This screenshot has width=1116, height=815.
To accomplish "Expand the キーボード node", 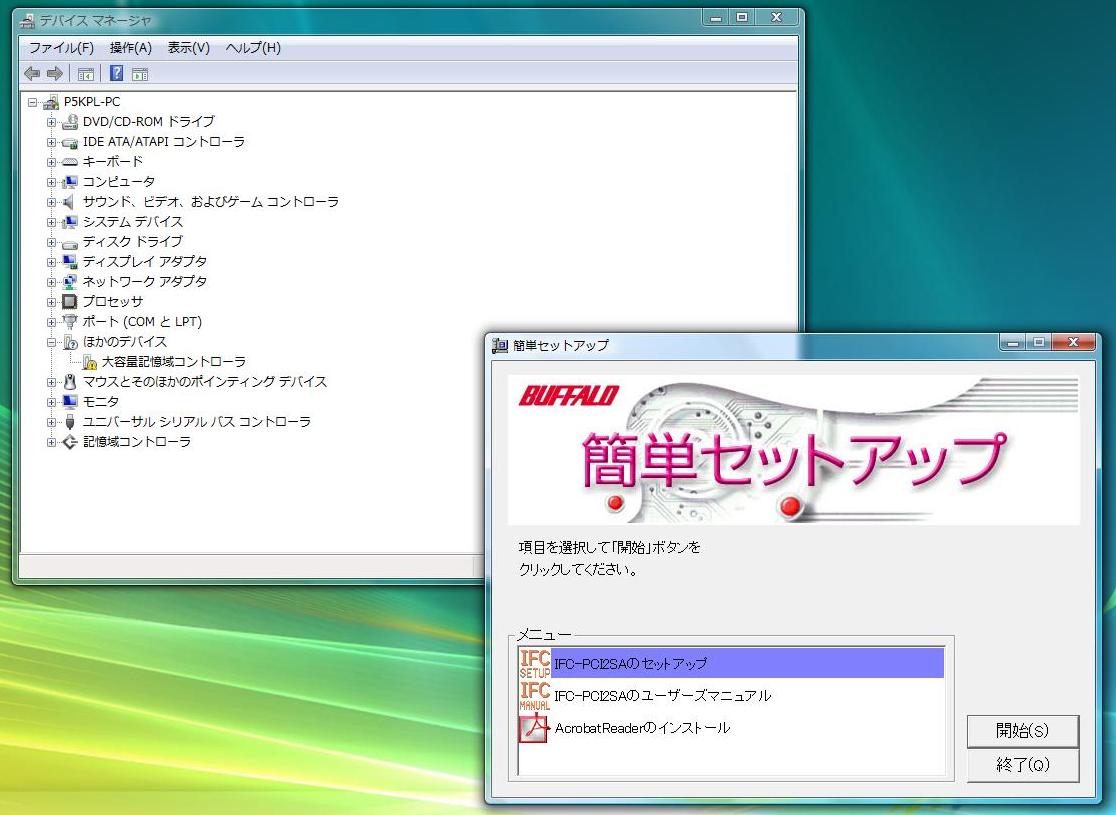I will [x=51, y=162].
